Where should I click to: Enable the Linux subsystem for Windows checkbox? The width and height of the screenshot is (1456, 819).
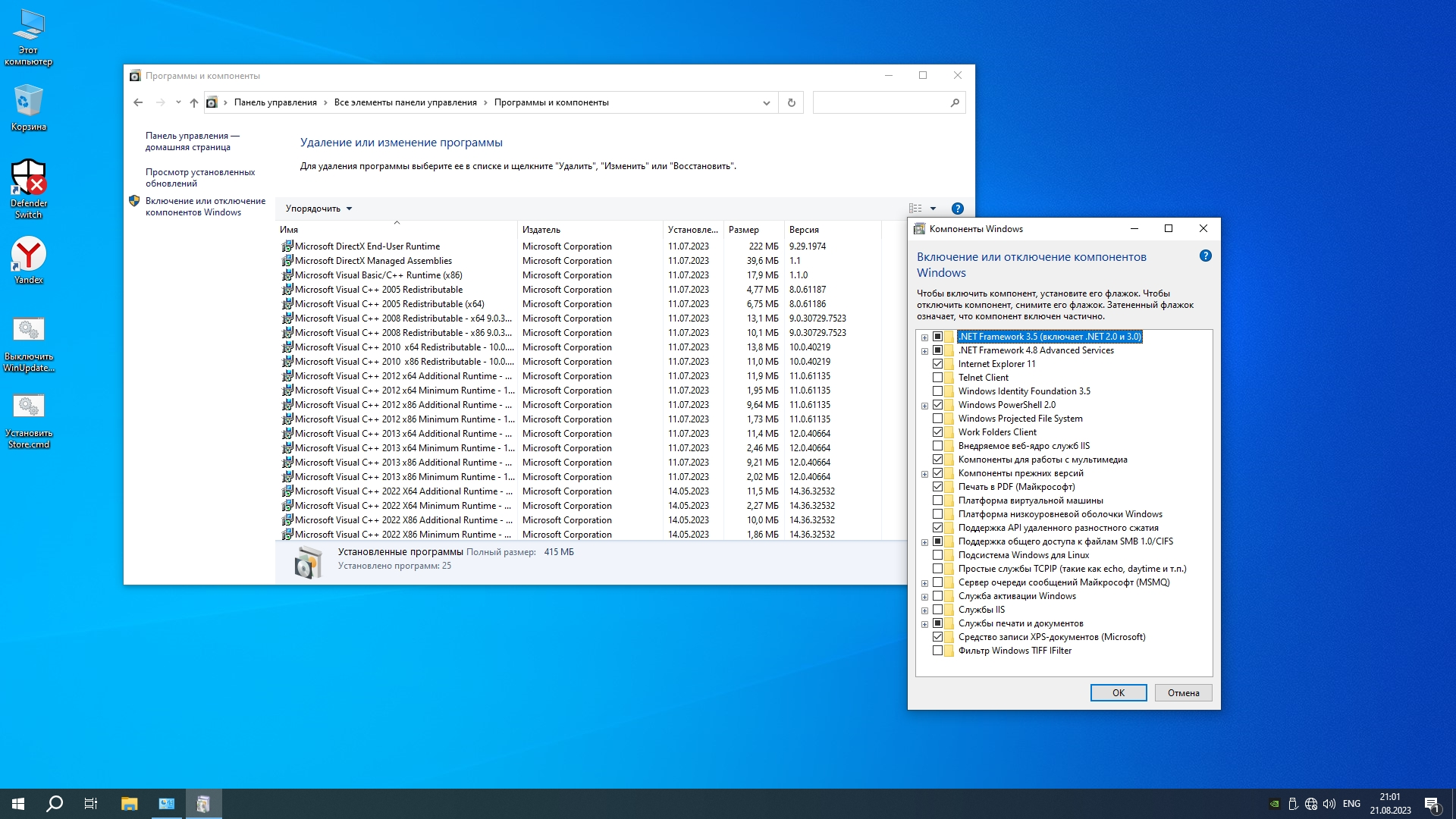click(938, 555)
